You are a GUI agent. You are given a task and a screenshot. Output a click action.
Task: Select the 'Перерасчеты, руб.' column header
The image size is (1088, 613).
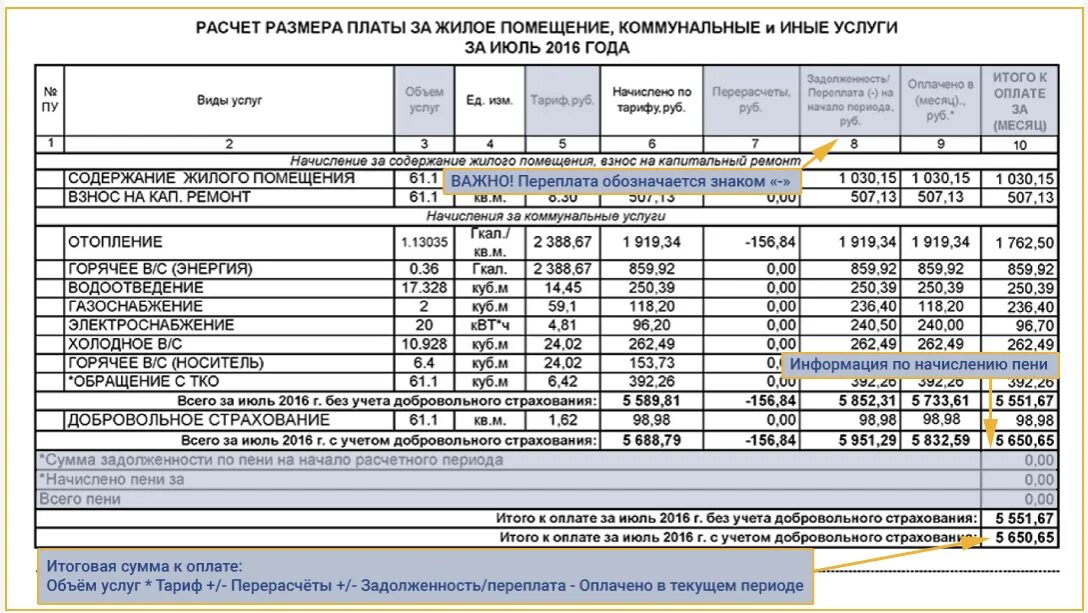751,100
